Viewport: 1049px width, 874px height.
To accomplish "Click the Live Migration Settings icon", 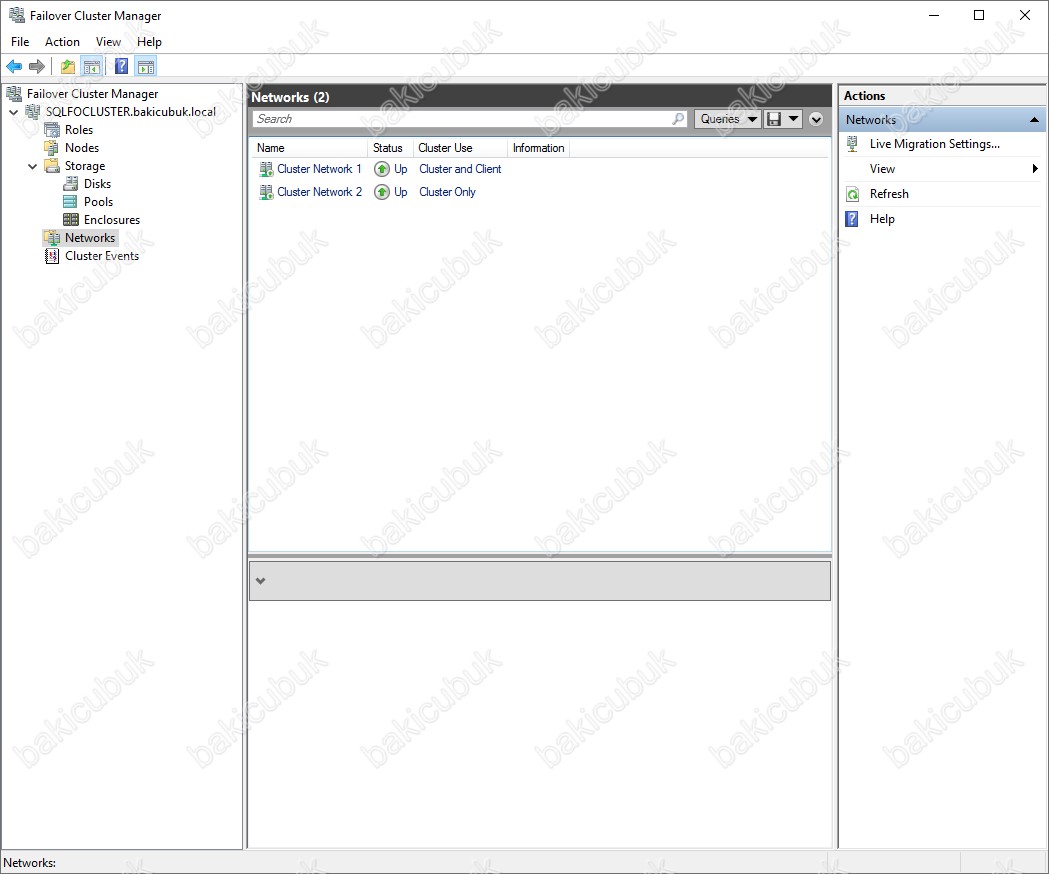I will click(x=852, y=144).
